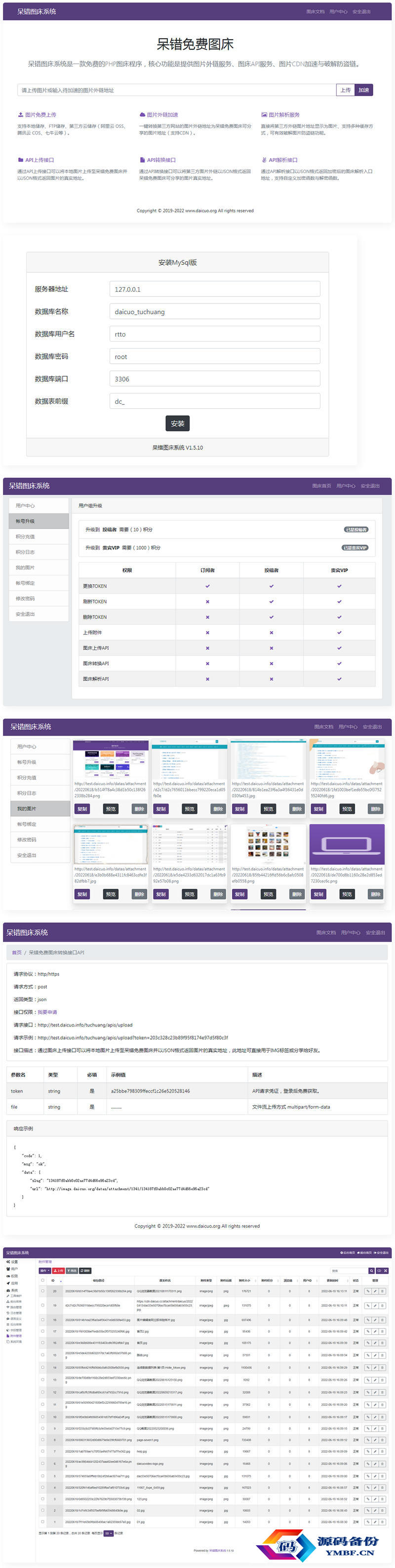The width and height of the screenshot is (395, 1568).
Task: Open the thumbnail for image 7230cec6c.png
Action: pyautogui.click(x=347, y=844)
